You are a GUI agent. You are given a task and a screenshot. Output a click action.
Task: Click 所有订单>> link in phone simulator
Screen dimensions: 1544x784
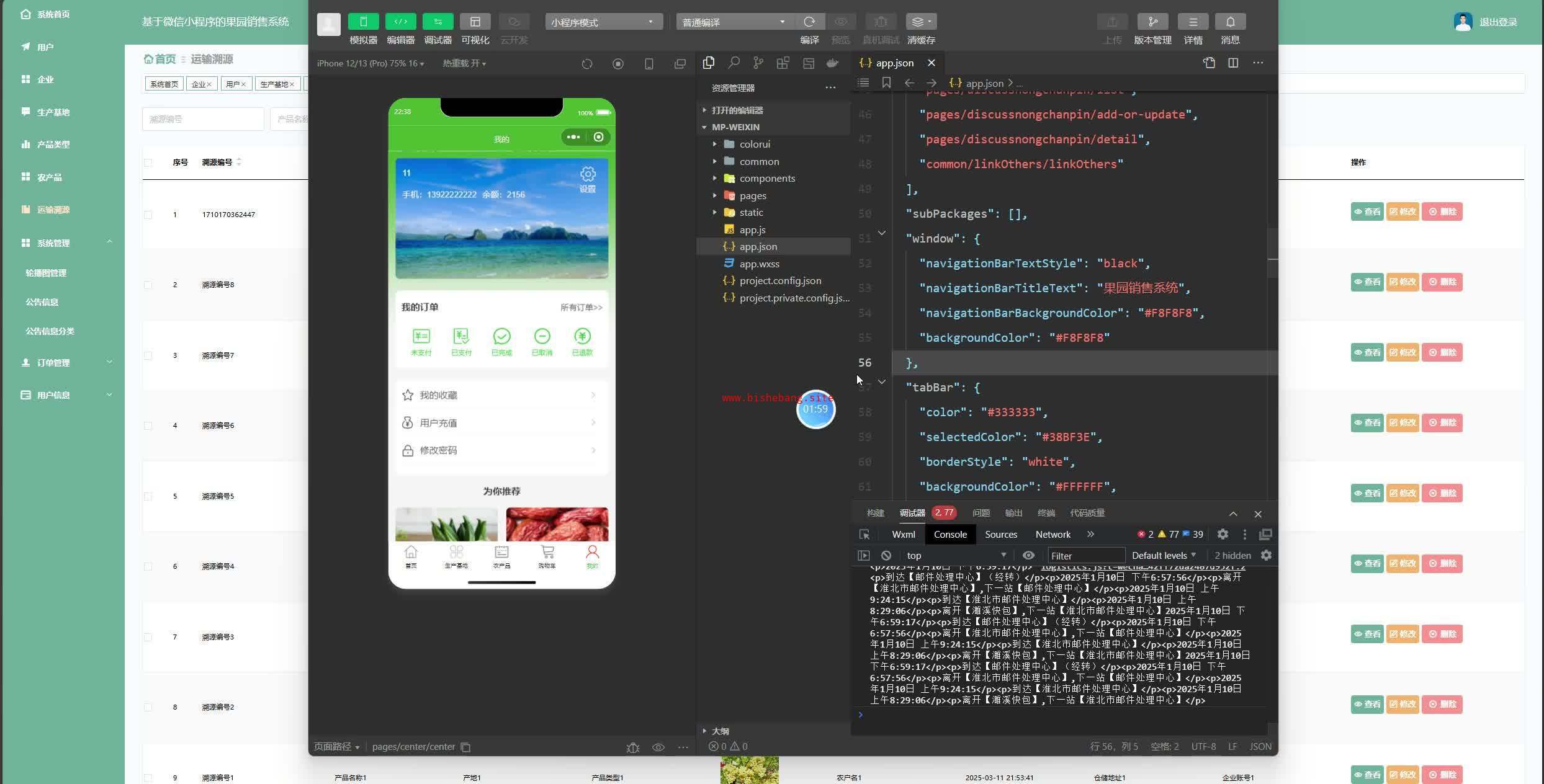pyautogui.click(x=581, y=307)
